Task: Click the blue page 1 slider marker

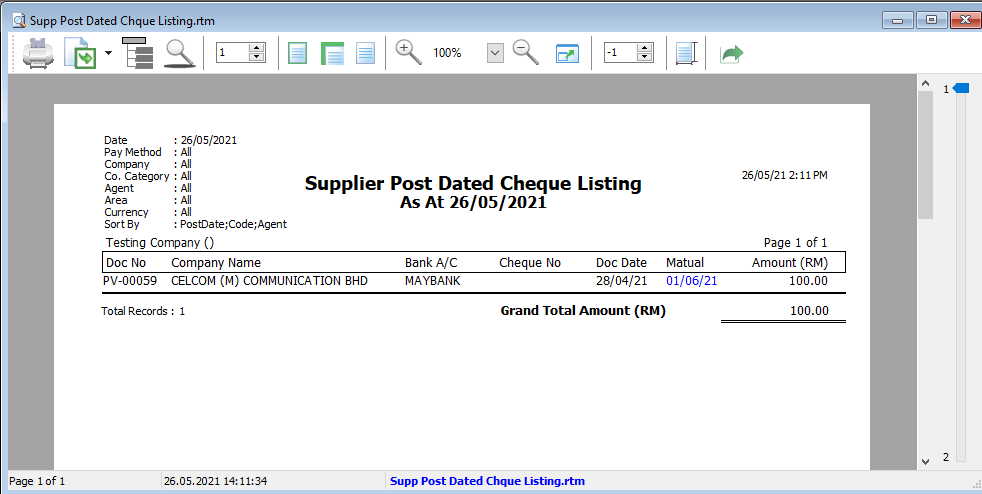Action: click(961, 89)
